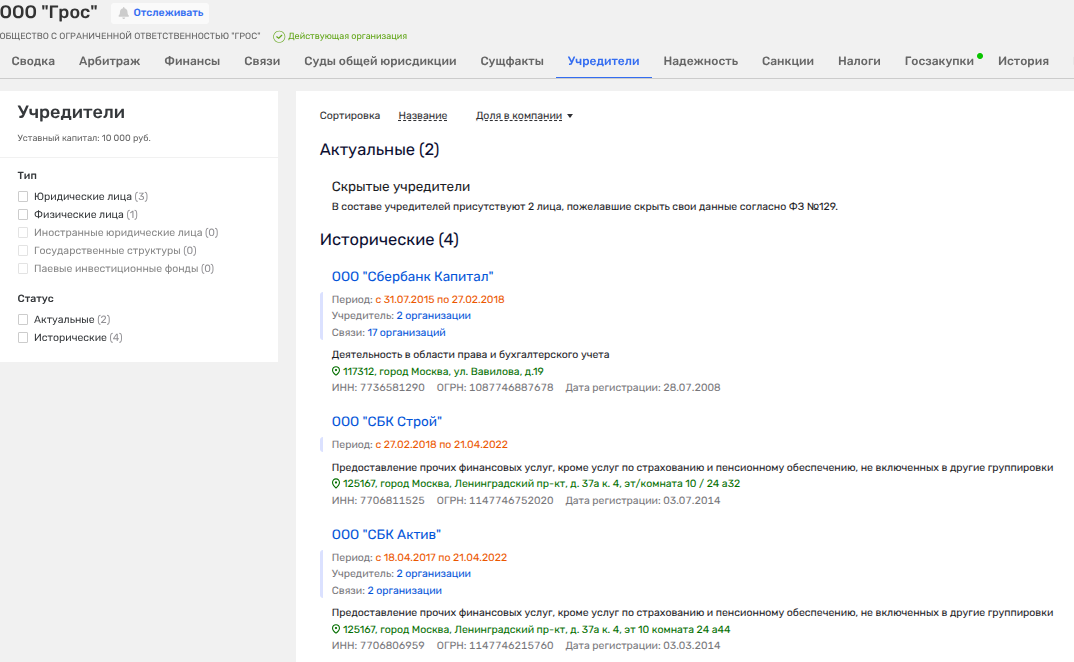
Task: Open the Доля в компании sort dropdown
Action: [x=524, y=116]
